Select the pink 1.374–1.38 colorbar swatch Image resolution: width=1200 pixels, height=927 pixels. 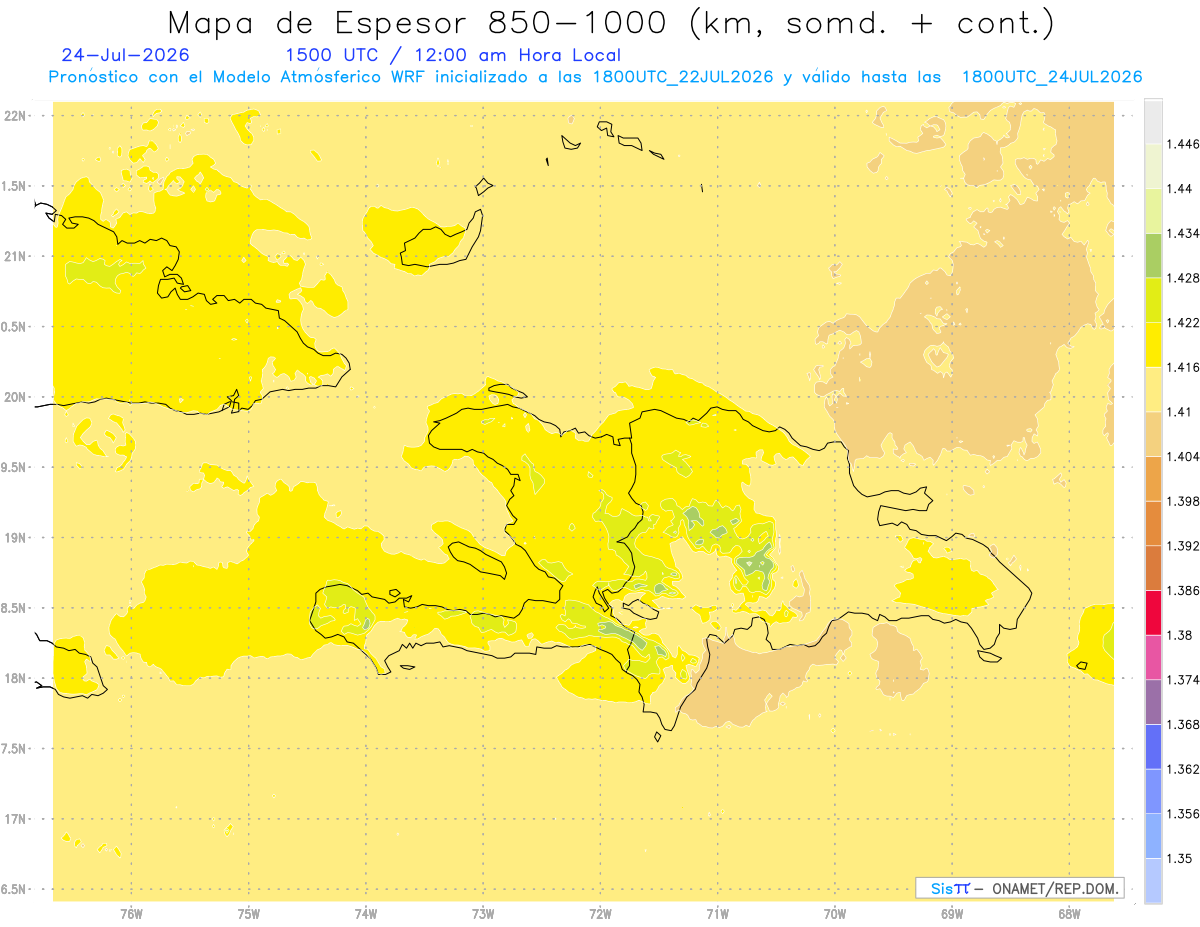1153,657
